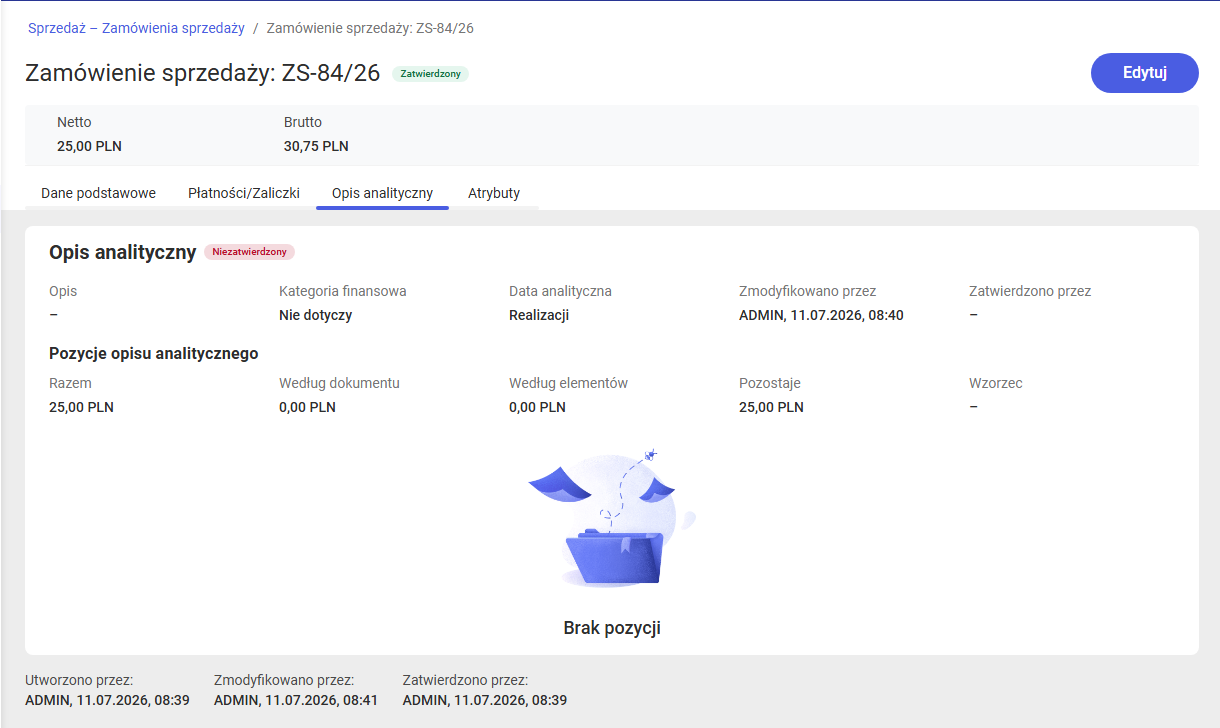Click the Zatwierdzony status badge

coord(430,74)
